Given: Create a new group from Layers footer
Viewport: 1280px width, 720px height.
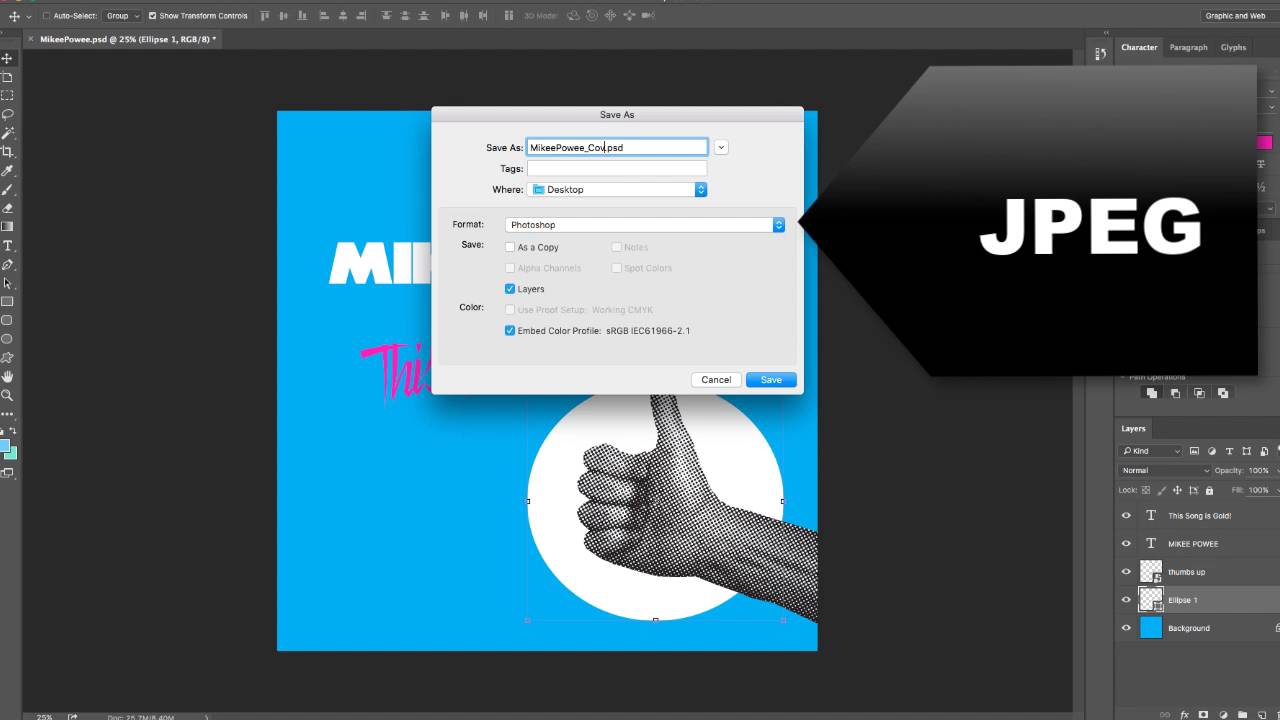Looking at the screenshot, I should 1244,715.
